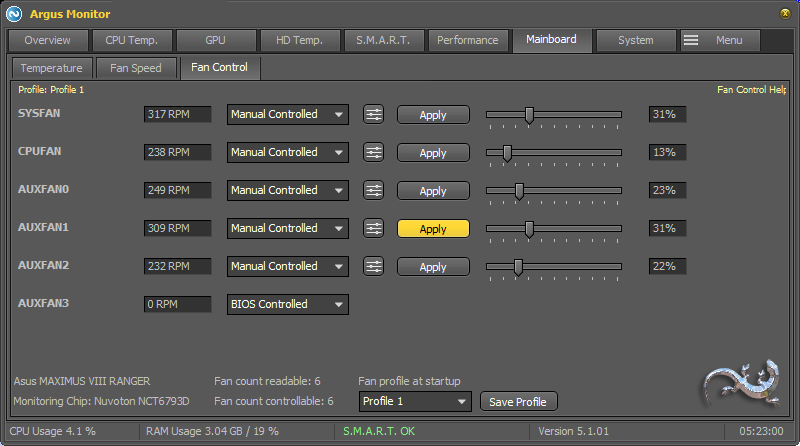
Task: Click AUXFAN0 23% percentage field
Action: tap(667, 190)
